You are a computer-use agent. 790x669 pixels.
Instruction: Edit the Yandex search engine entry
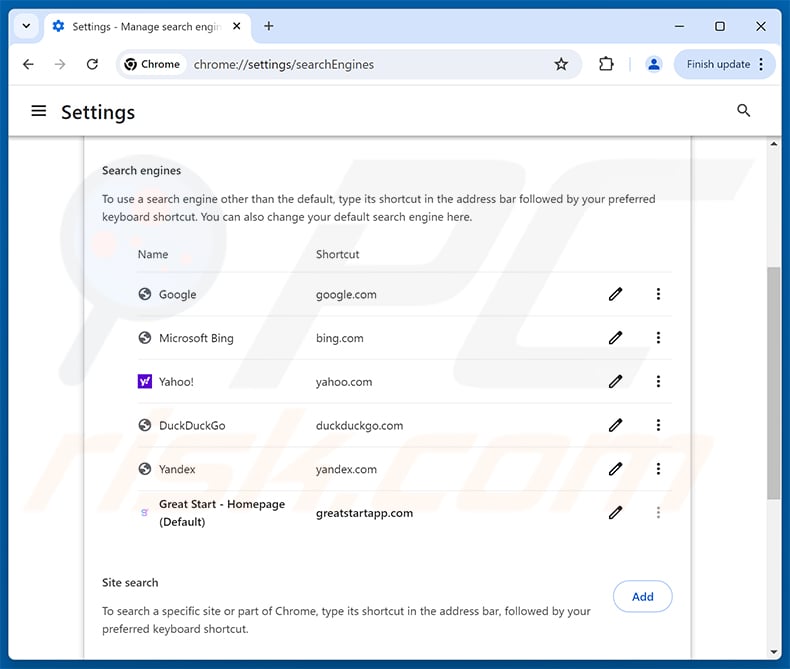[615, 469]
